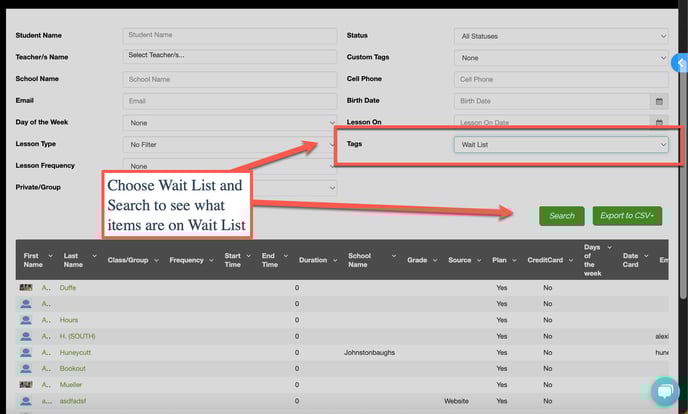Sort by the School Name column header
The width and height of the screenshot is (688, 414).
(360, 260)
